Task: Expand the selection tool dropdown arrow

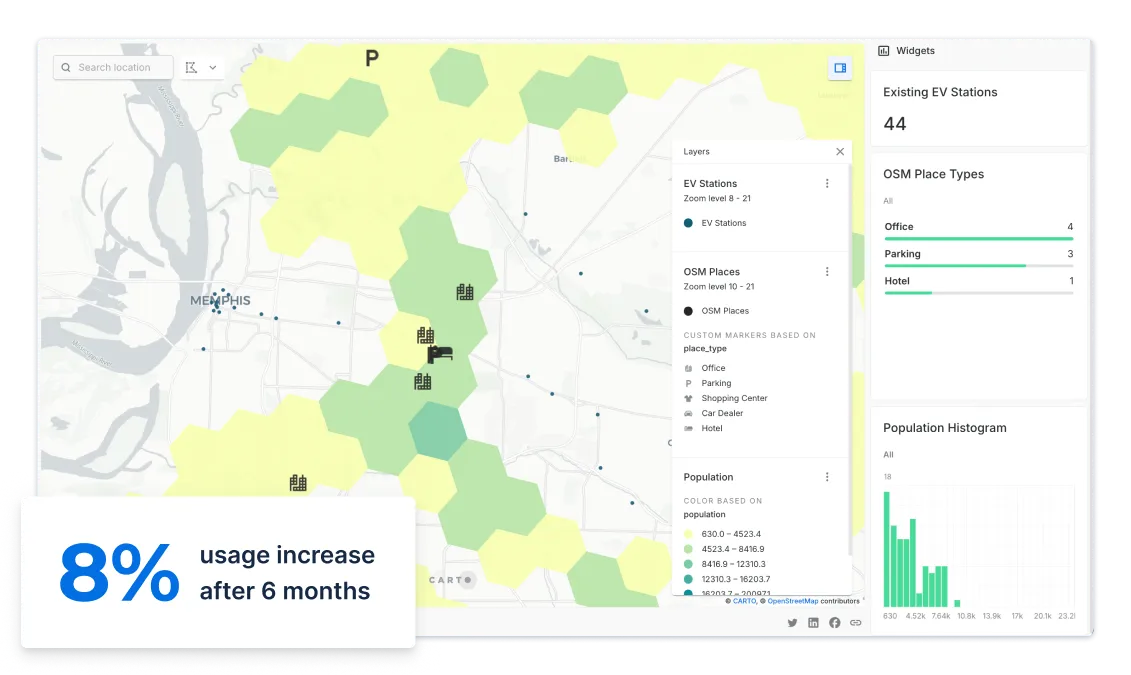Action: tap(213, 68)
